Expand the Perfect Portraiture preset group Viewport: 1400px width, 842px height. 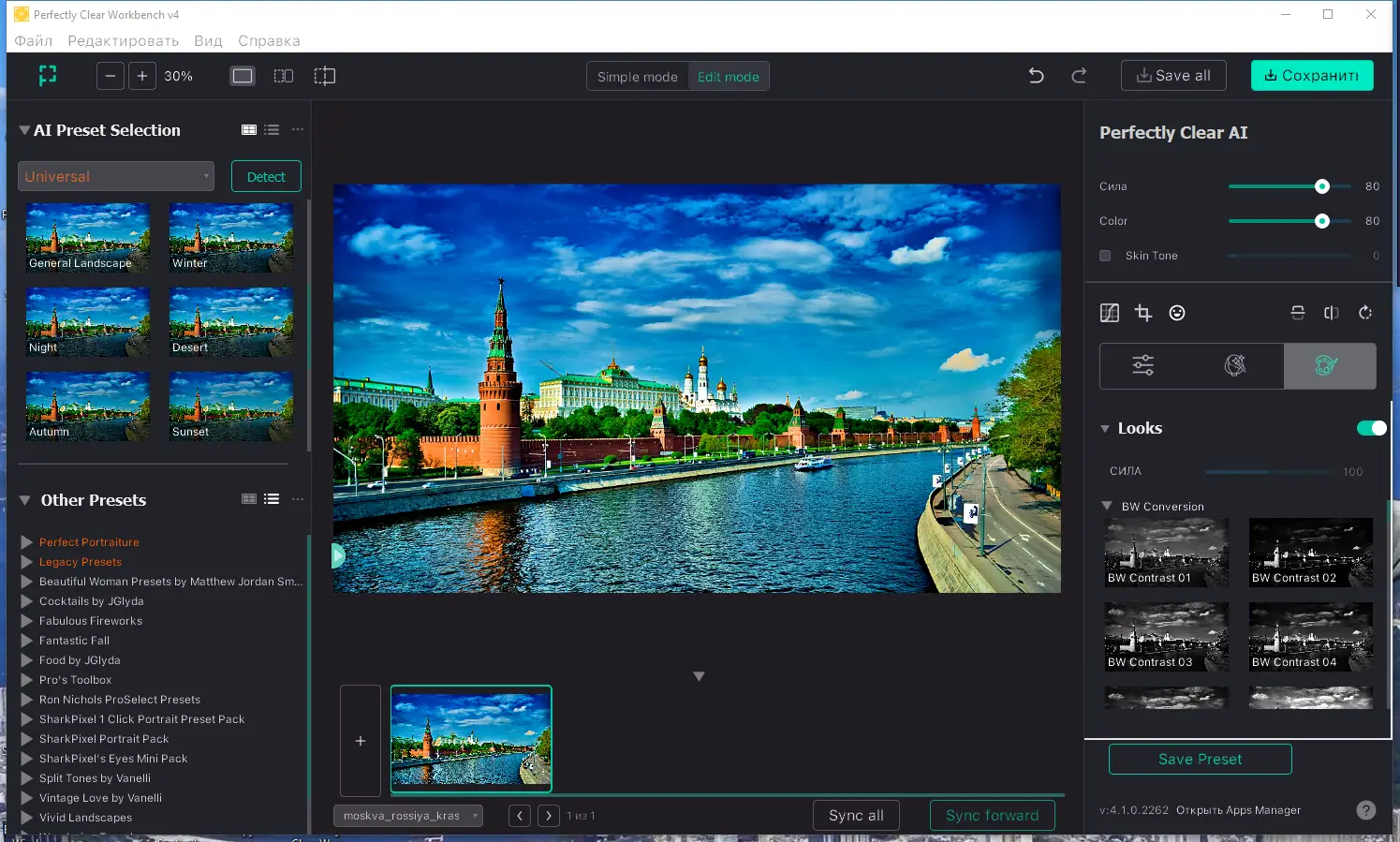point(27,542)
